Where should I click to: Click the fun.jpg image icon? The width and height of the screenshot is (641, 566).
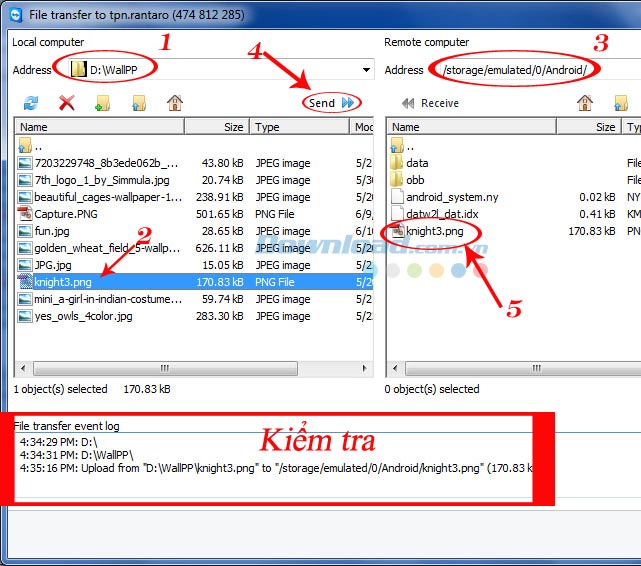click(x=25, y=231)
